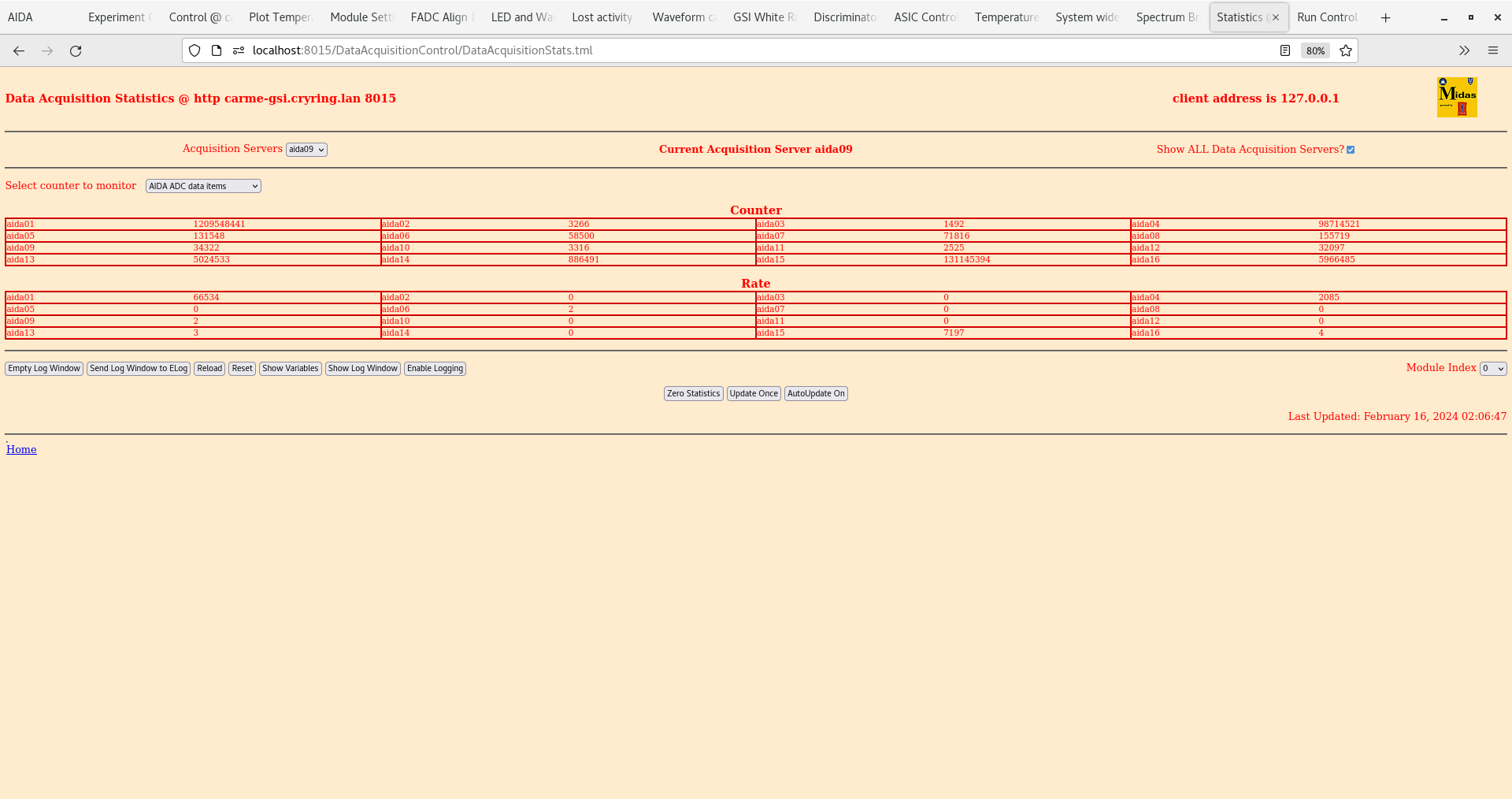Click the Show Variables button

[x=291, y=369]
